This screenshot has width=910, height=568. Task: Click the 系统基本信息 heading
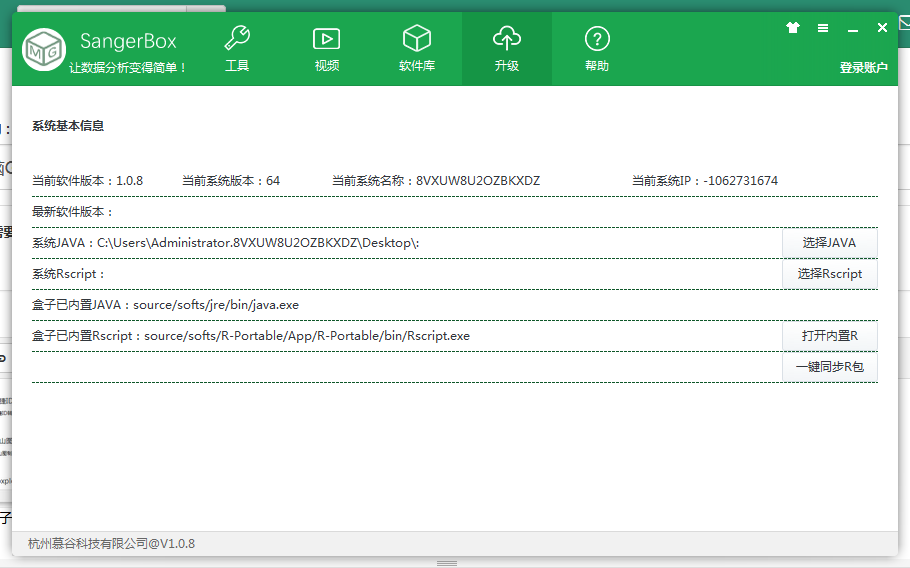(x=68, y=126)
